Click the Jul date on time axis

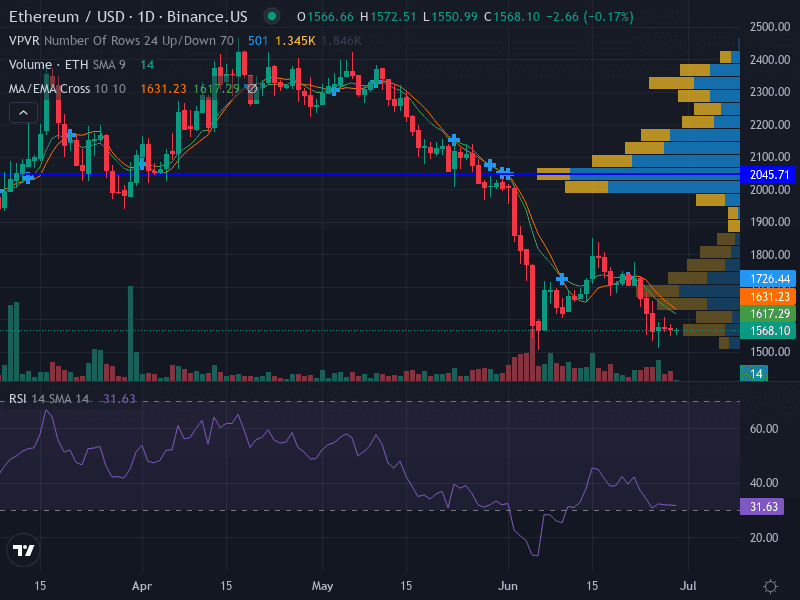coord(688,586)
